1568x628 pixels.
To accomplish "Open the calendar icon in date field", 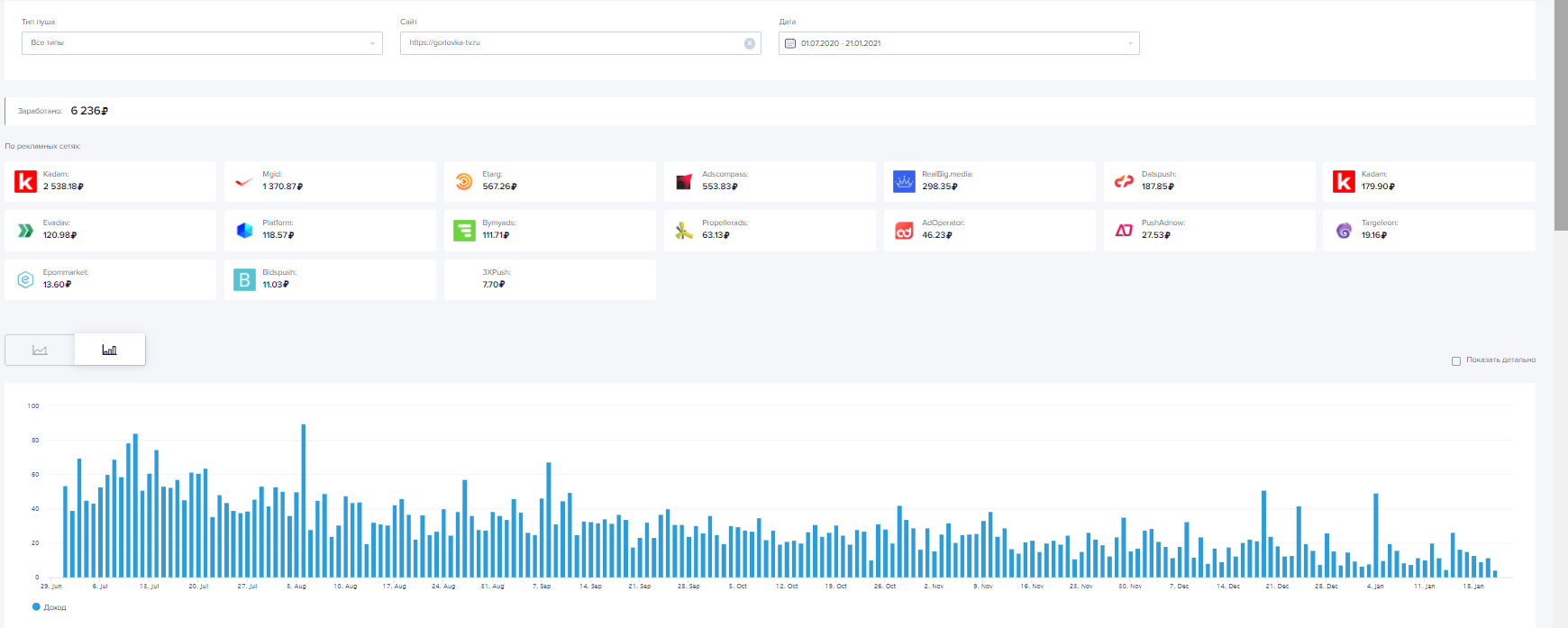I will tap(790, 43).
